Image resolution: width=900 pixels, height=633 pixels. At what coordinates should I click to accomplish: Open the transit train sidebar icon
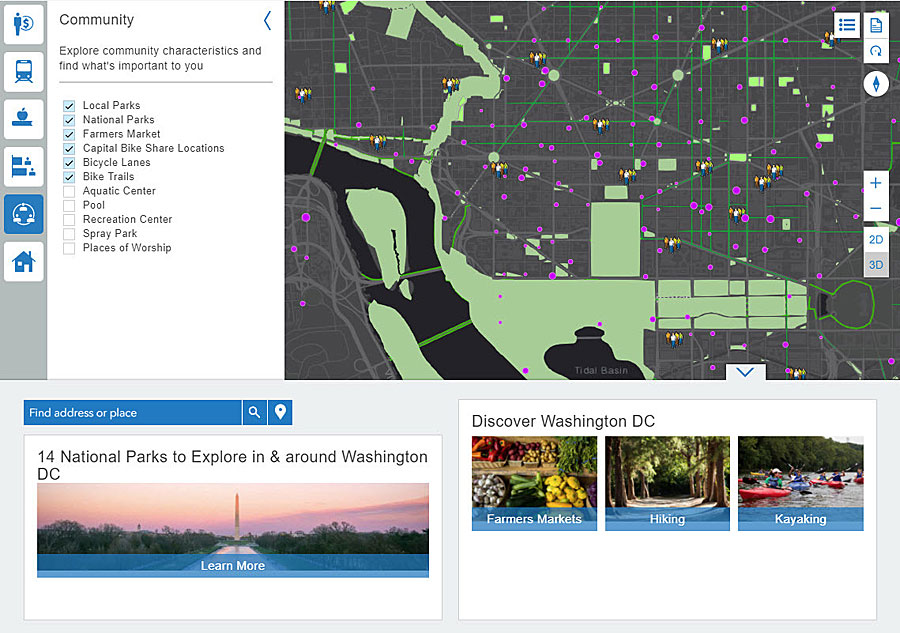pyautogui.click(x=24, y=72)
